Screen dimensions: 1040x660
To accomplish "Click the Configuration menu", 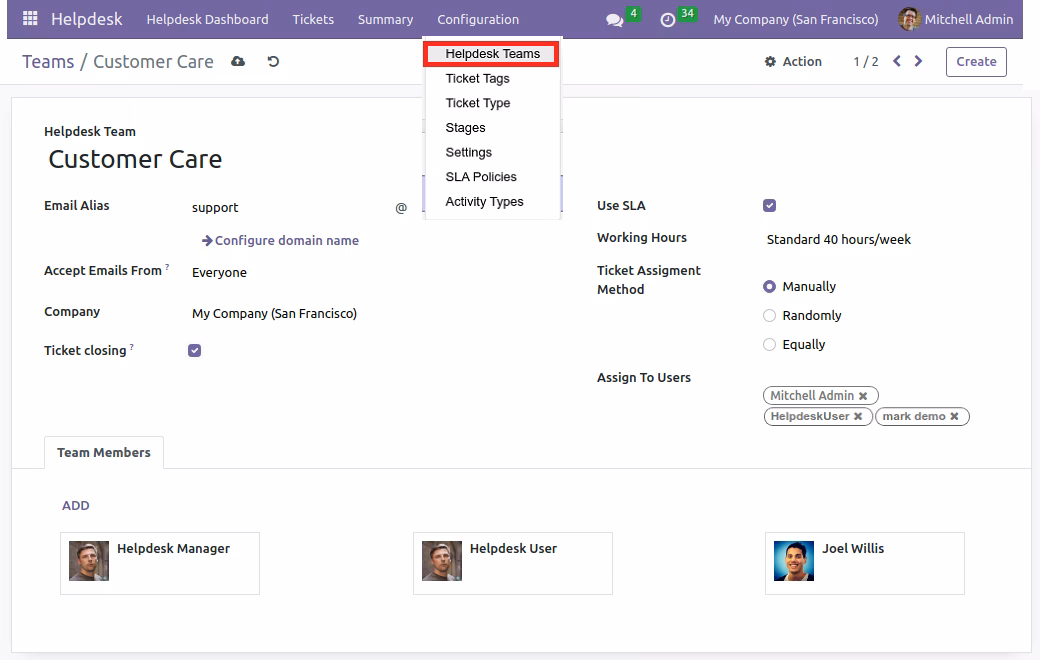I will click(x=478, y=19).
